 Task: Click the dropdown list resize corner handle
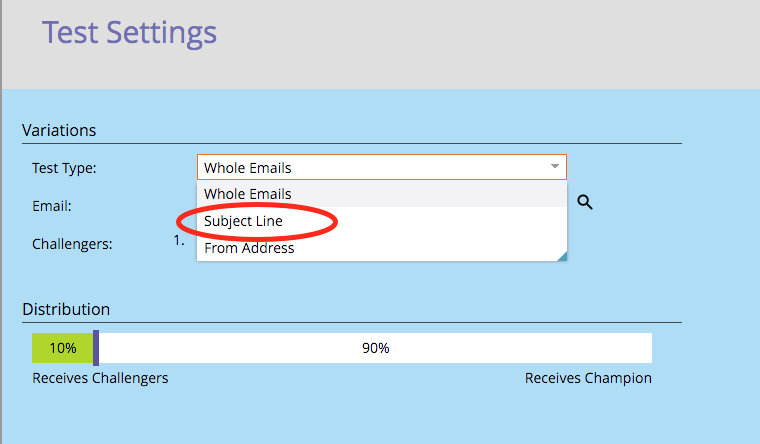[x=562, y=256]
